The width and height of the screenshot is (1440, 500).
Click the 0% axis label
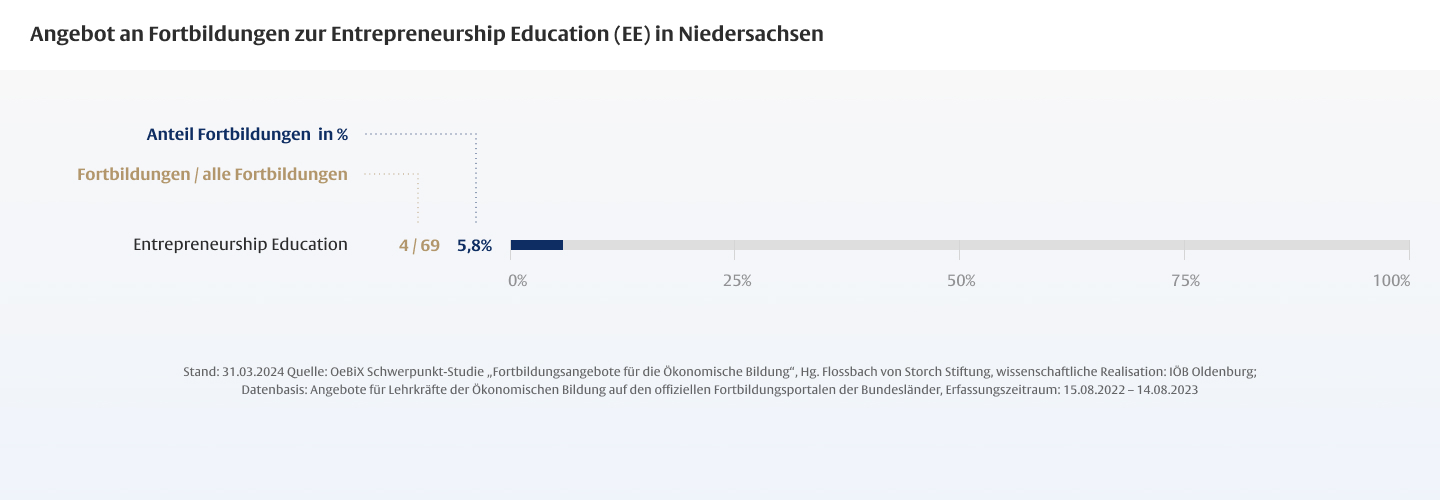(517, 281)
